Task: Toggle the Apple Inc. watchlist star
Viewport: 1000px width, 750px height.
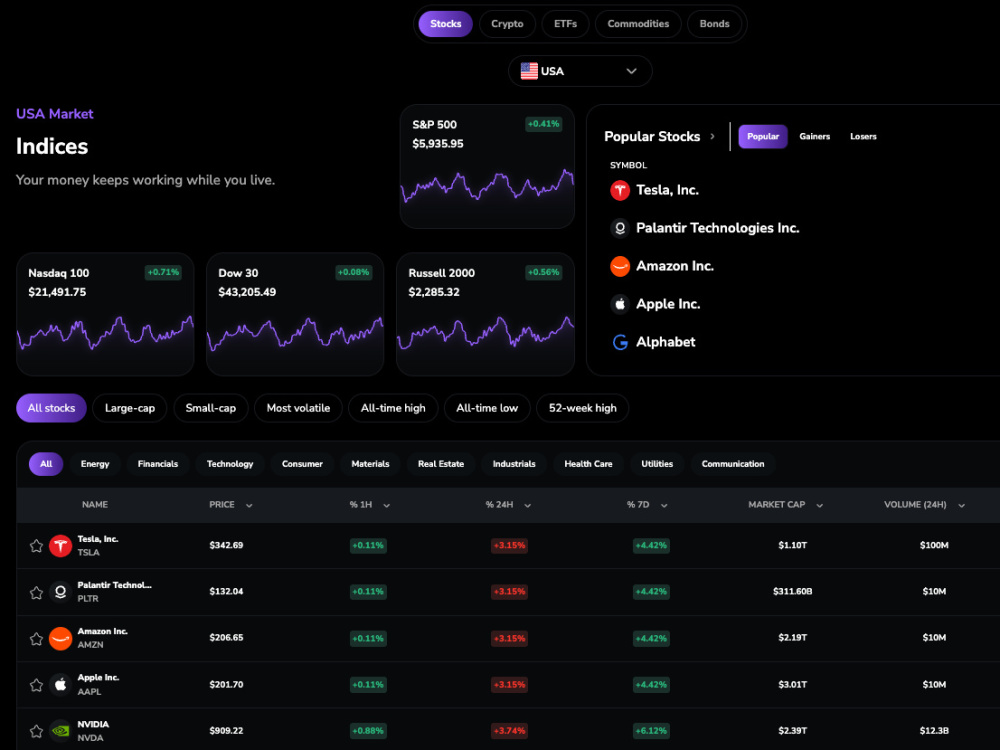Action: tap(36, 685)
